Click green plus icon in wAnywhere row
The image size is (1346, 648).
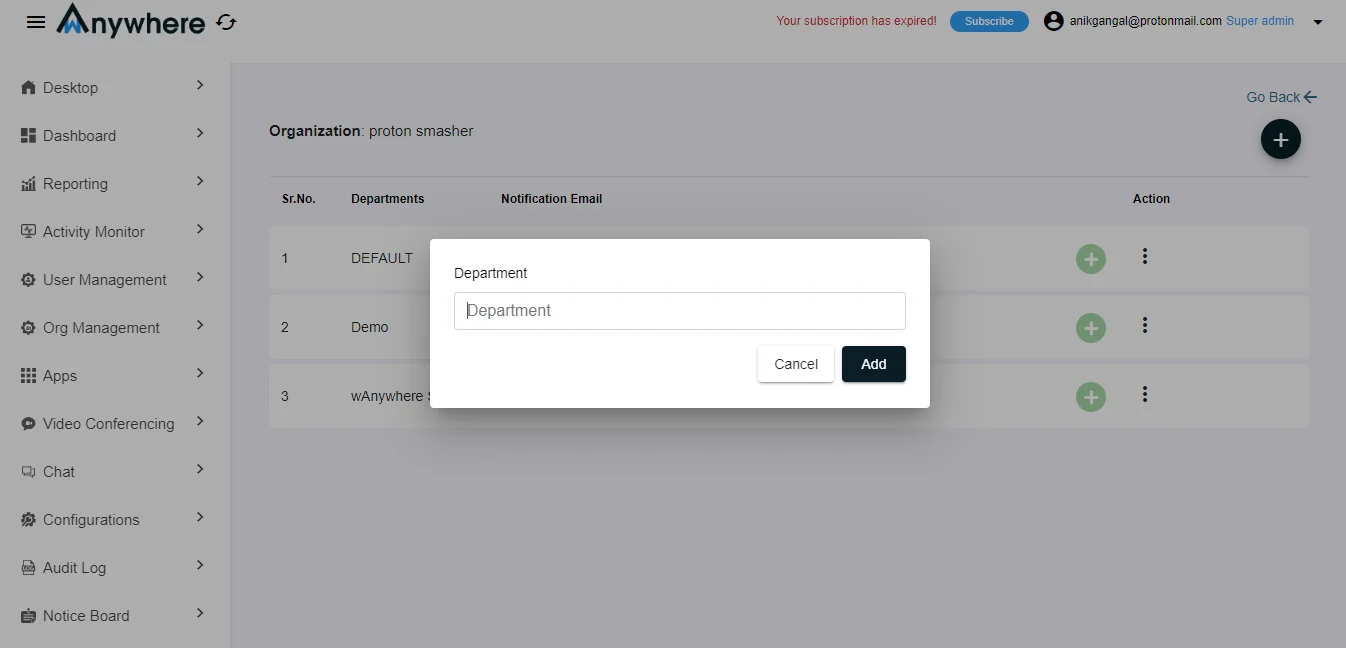point(1091,397)
